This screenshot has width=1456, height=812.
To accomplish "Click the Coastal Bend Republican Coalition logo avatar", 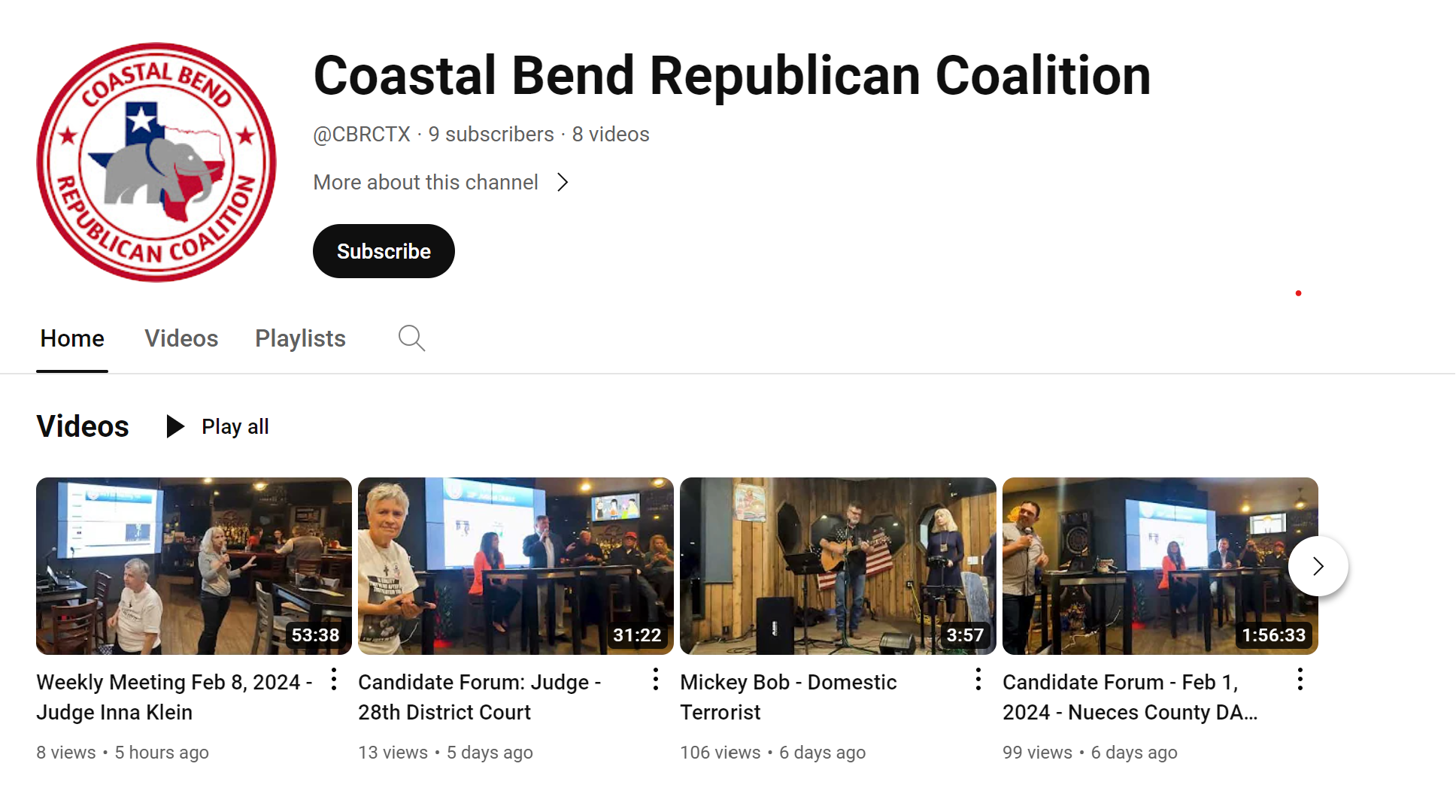I will [x=156, y=162].
